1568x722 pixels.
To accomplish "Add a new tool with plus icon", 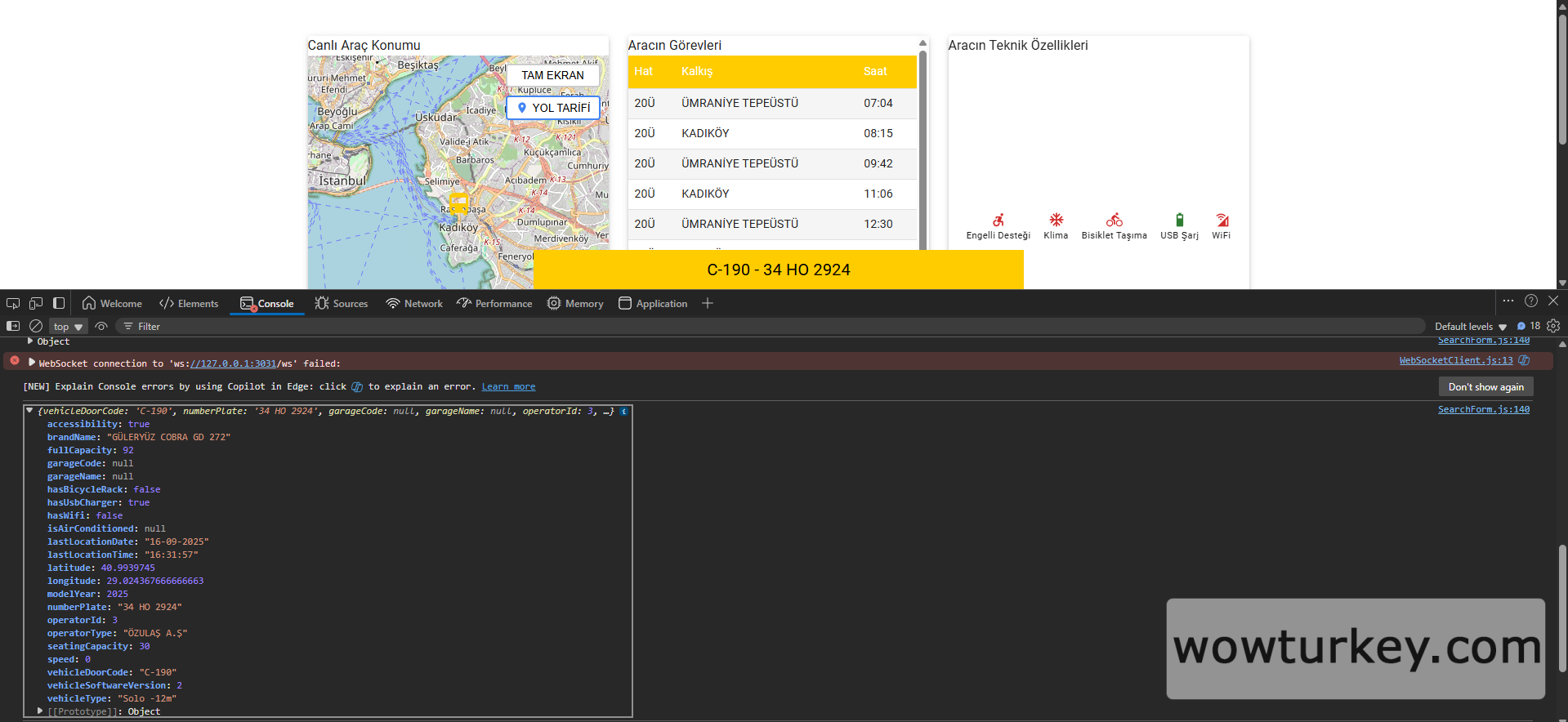I will pos(708,303).
